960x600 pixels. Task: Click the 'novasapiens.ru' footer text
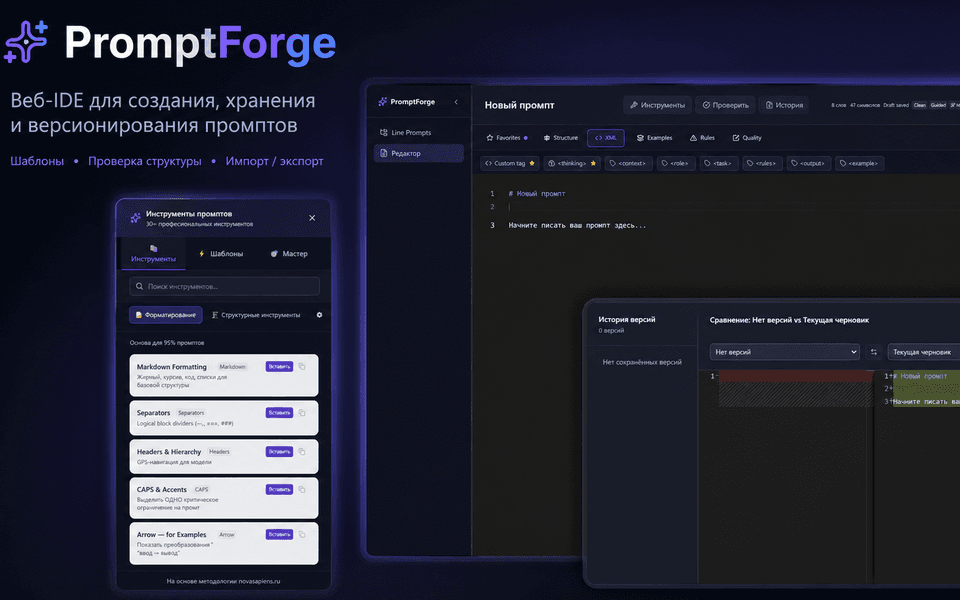[x=259, y=581]
